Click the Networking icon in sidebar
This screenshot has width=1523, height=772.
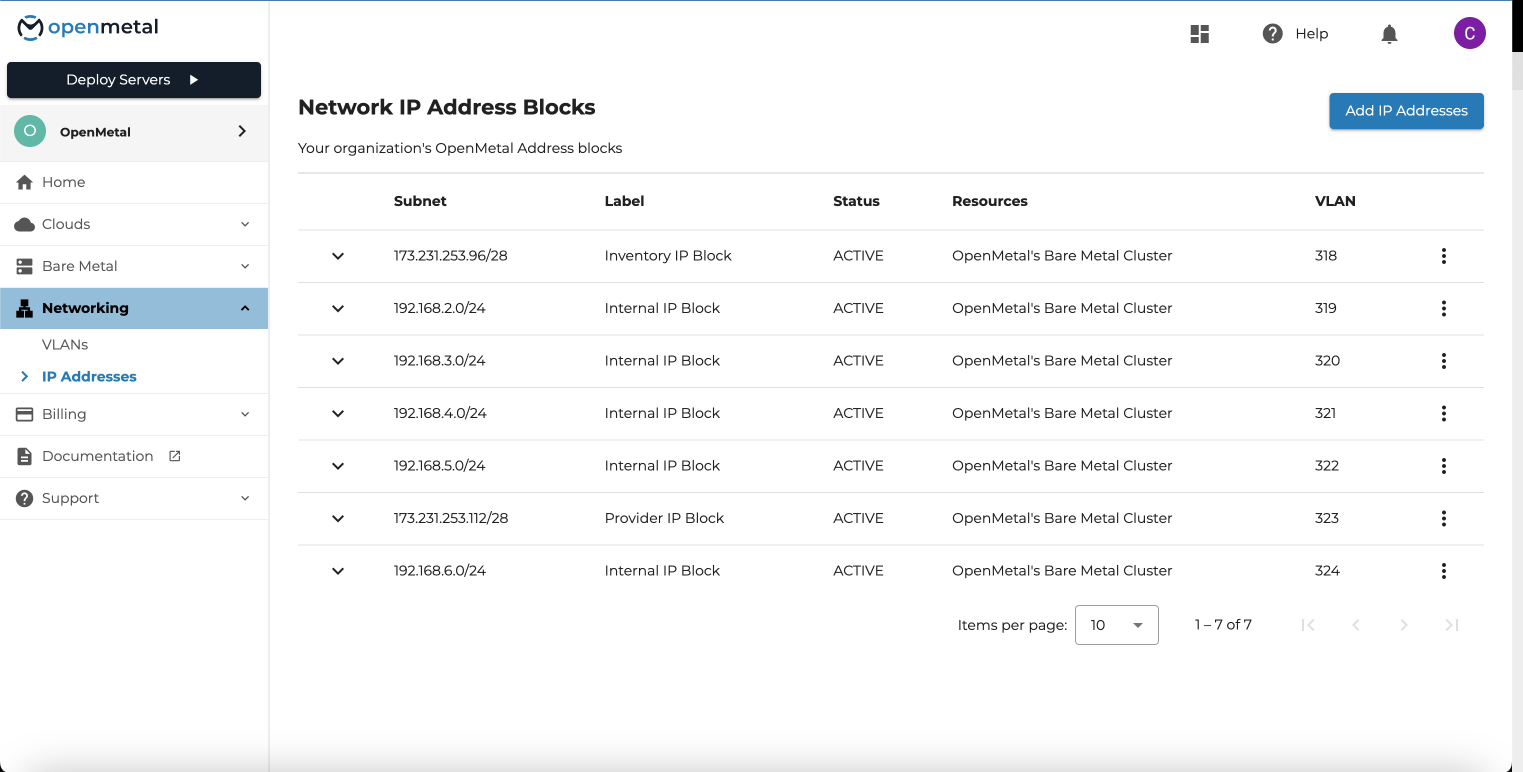(22, 308)
